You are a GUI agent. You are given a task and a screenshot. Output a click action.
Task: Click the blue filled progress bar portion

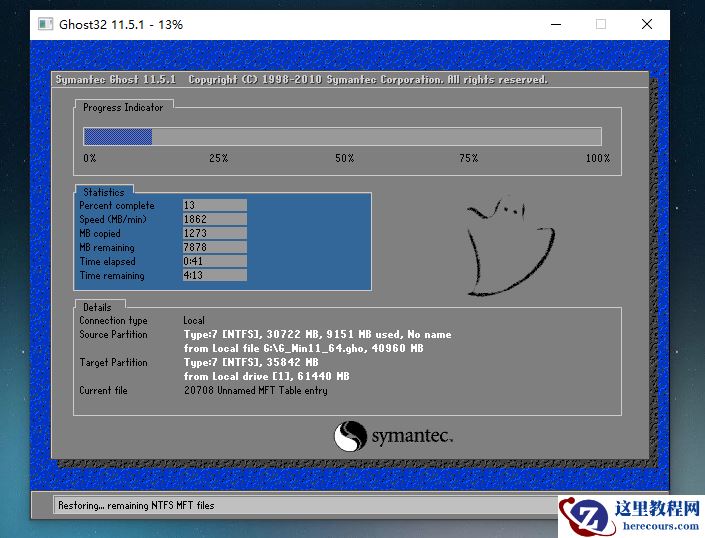point(117,137)
